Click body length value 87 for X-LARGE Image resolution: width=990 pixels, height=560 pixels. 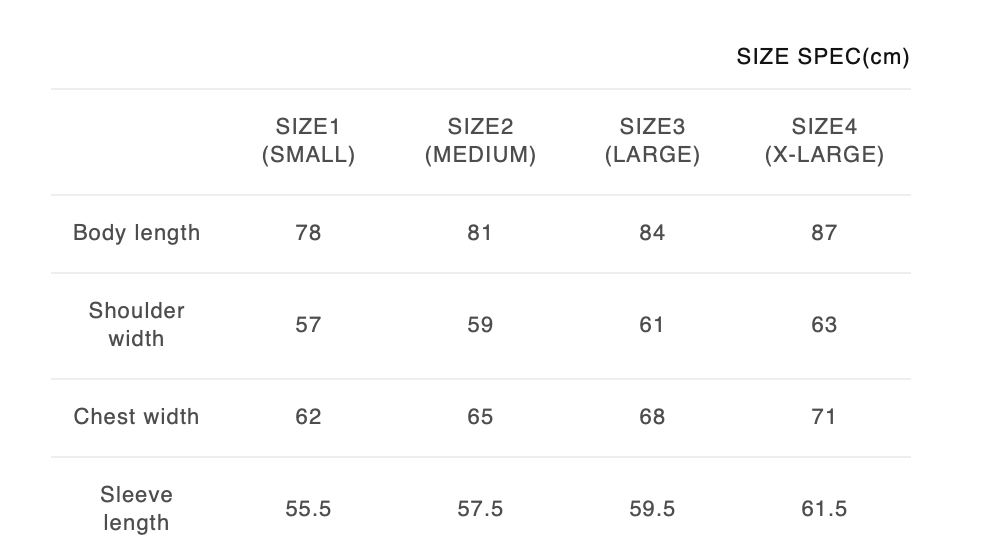pos(824,233)
